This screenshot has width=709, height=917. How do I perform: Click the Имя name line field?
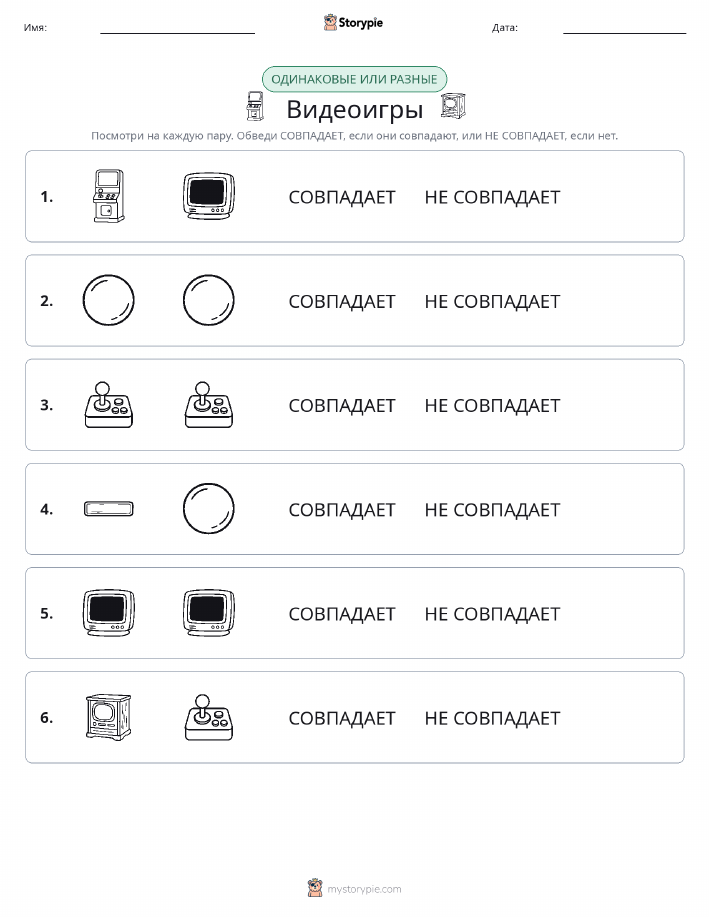coord(177,27)
